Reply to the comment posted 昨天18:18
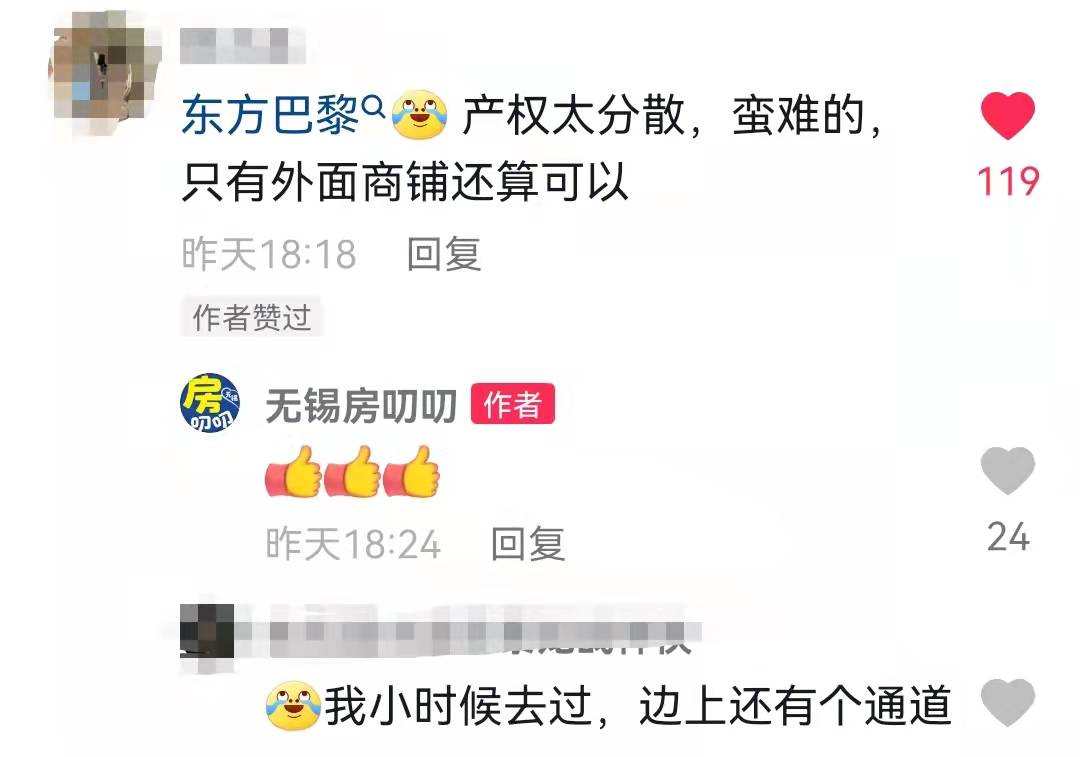This screenshot has height=757, width=1080. pyautogui.click(x=444, y=254)
